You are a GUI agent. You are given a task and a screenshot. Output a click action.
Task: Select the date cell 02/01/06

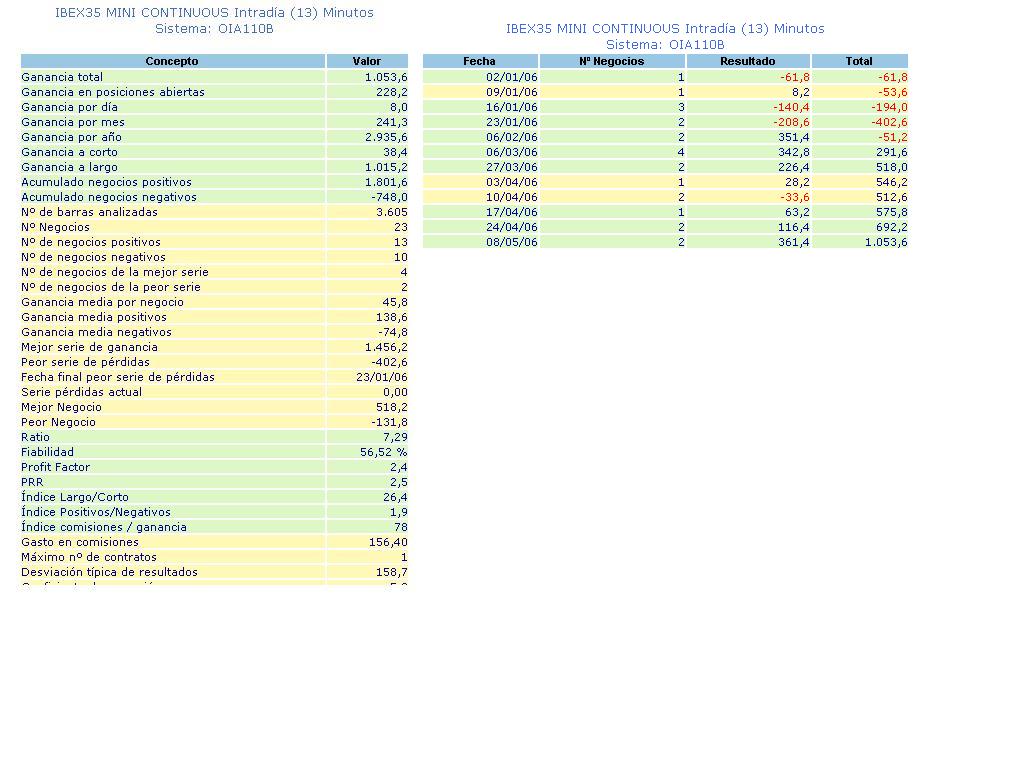click(512, 77)
